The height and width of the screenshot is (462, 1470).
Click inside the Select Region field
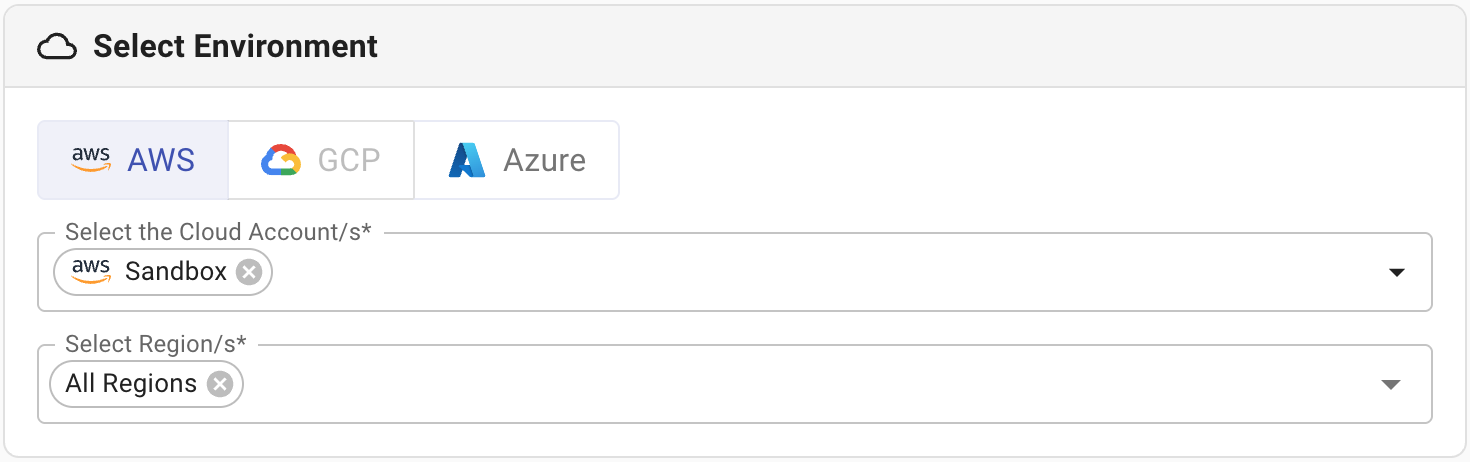(800, 385)
